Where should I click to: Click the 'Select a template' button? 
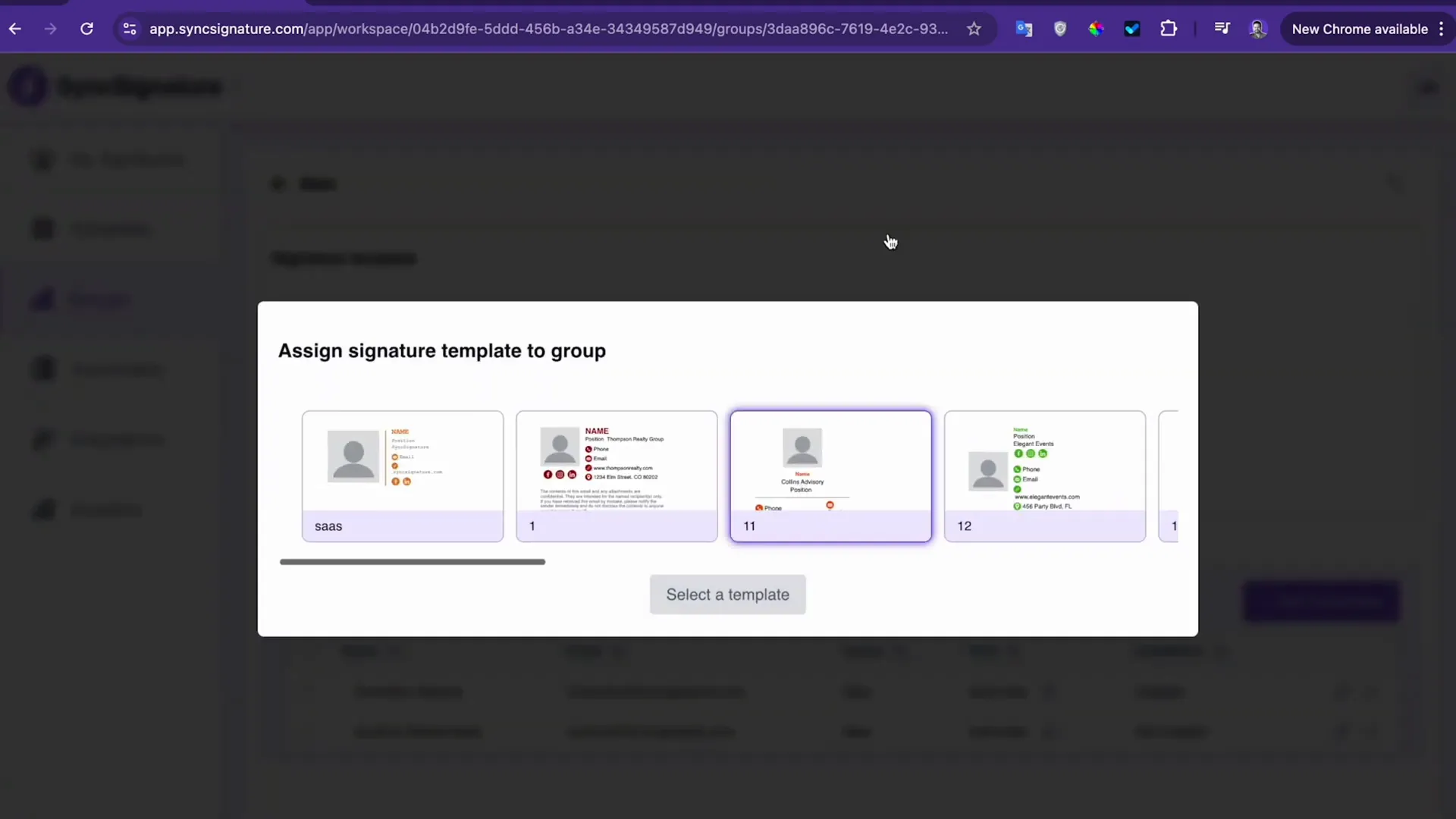coord(728,595)
